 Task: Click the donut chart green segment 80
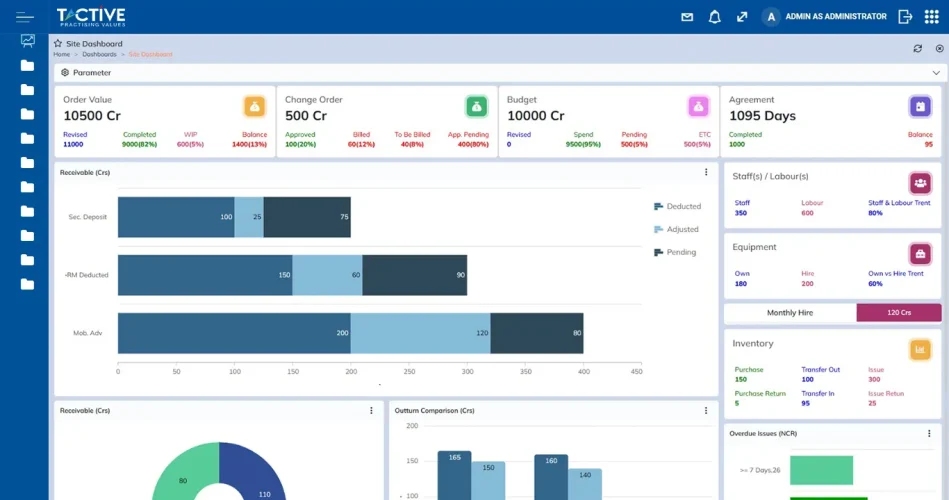pos(184,477)
